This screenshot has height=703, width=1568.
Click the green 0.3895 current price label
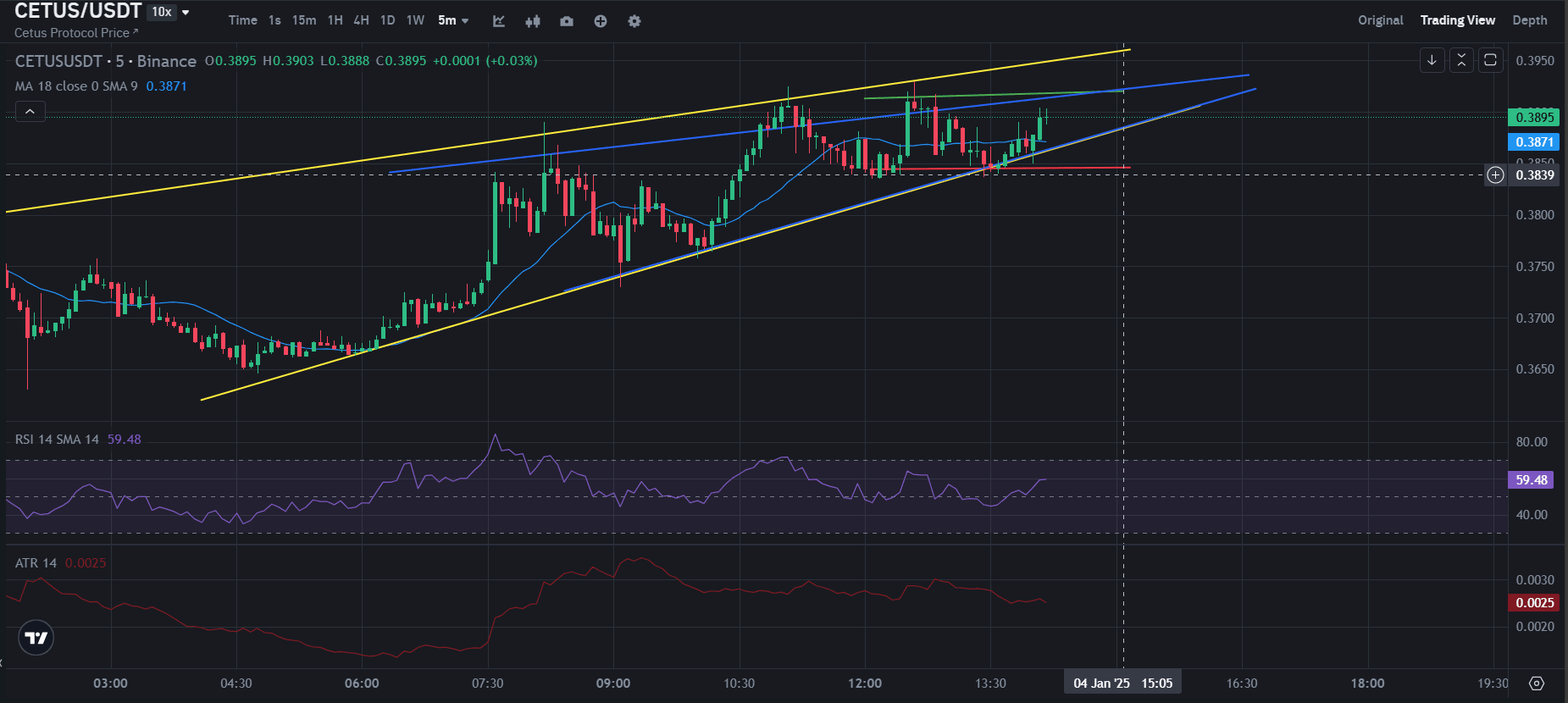click(x=1534, y=118)
